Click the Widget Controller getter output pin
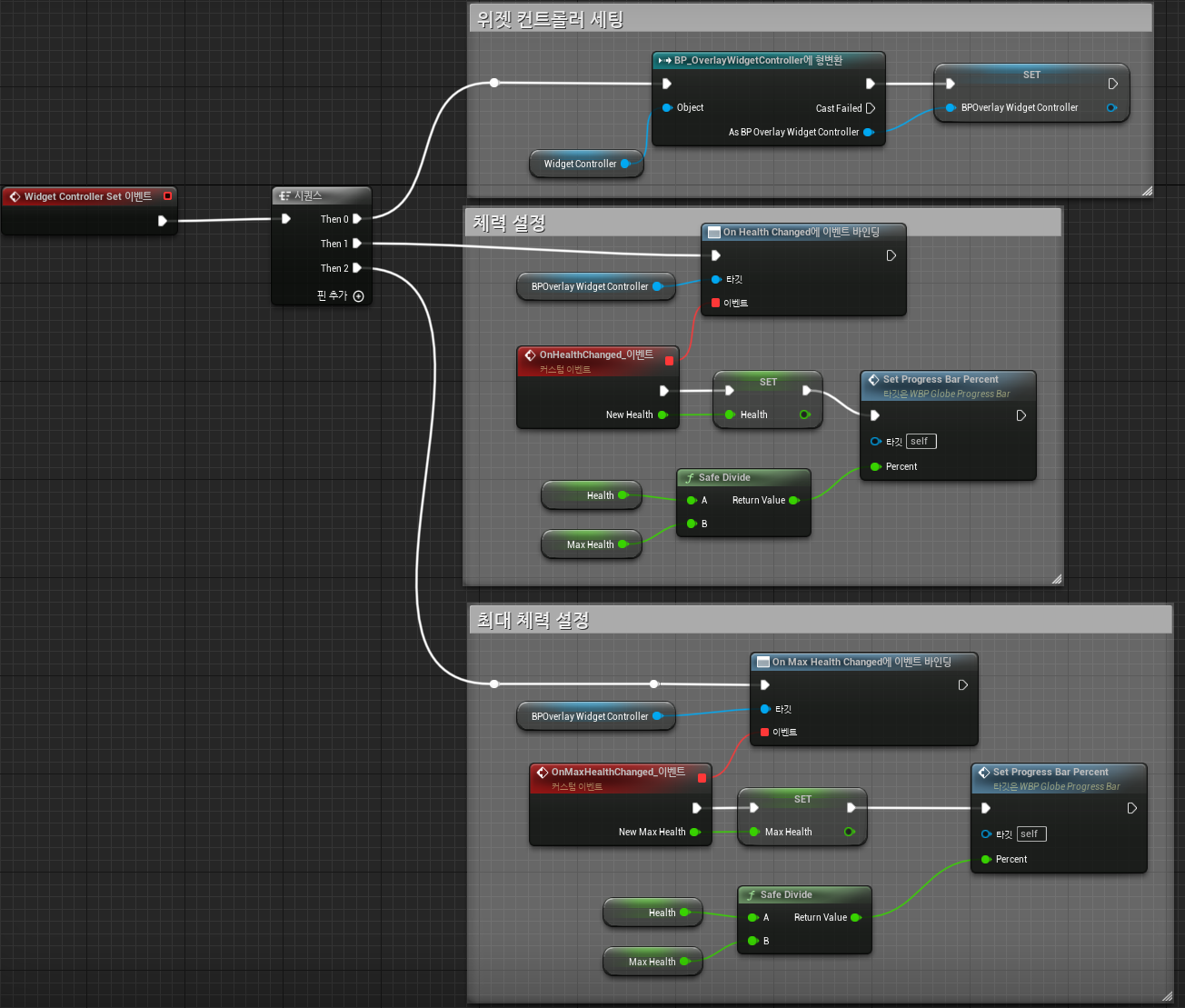Viewport: 1185px width, 1008px height. point(625,164)
